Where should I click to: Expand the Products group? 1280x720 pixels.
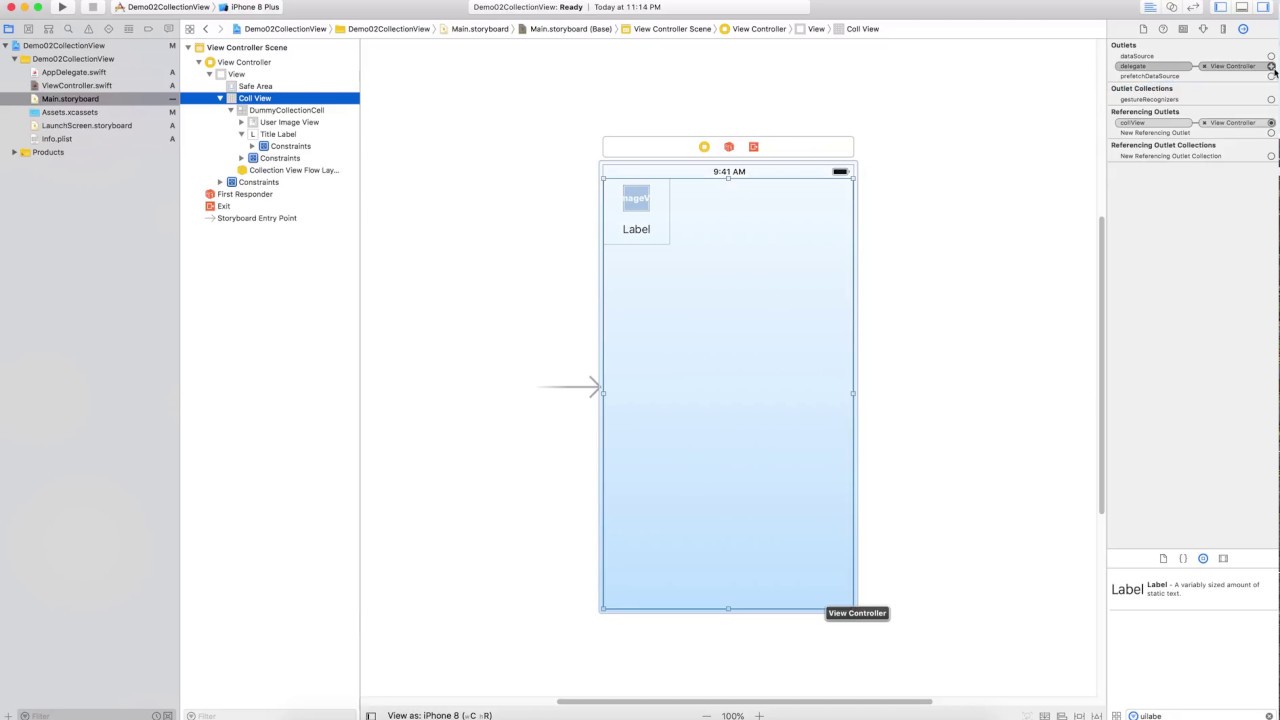click(14, 152)
